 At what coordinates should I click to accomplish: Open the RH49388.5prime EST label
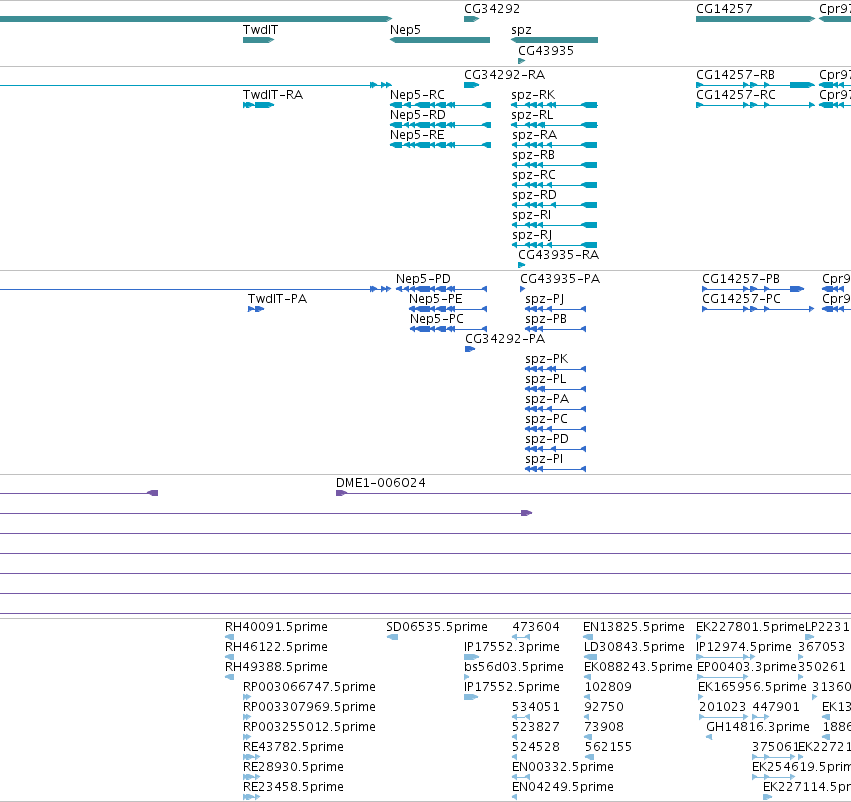point(276,667)
